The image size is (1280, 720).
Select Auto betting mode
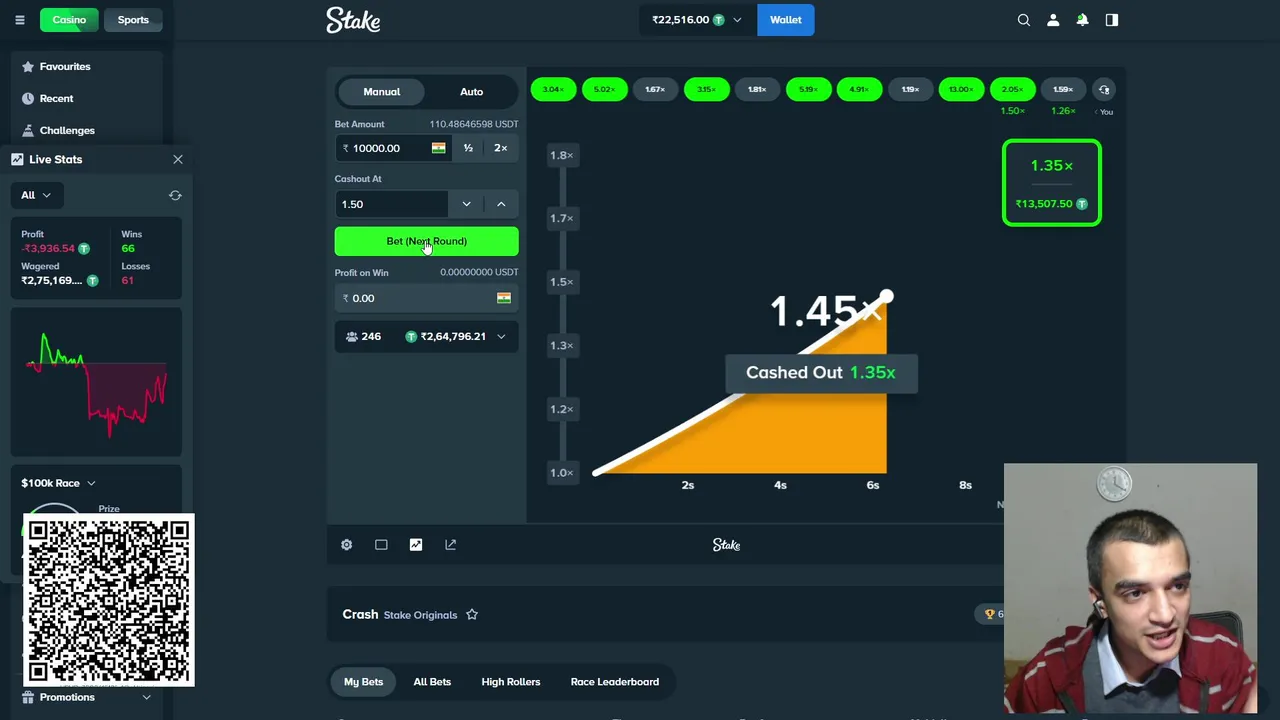471,92
